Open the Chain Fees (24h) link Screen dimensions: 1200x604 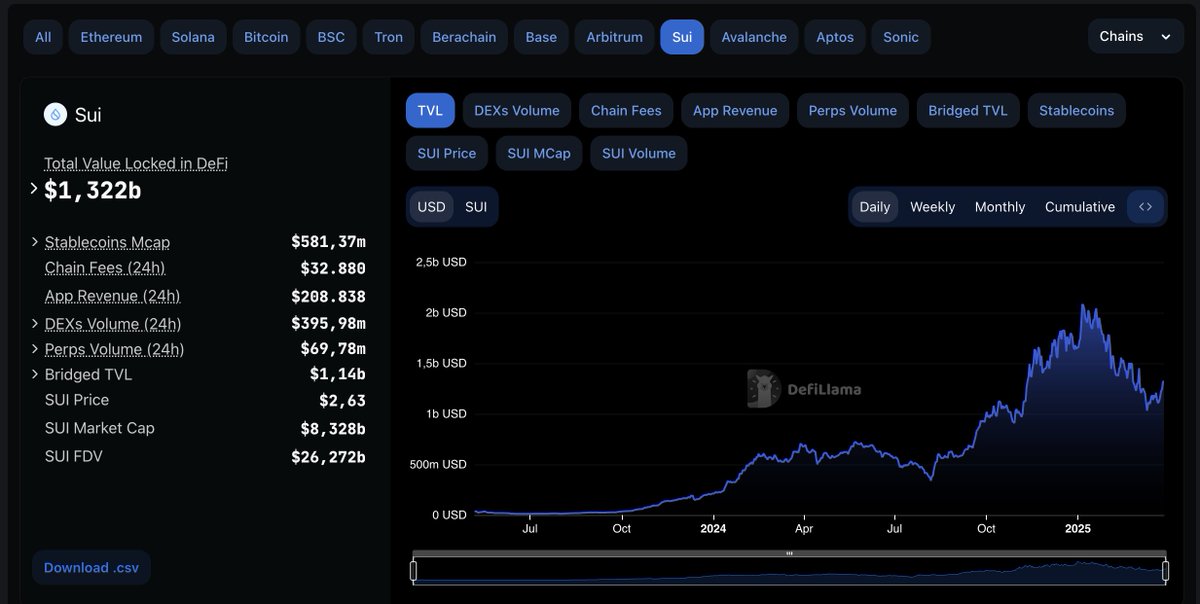point(105,267)
